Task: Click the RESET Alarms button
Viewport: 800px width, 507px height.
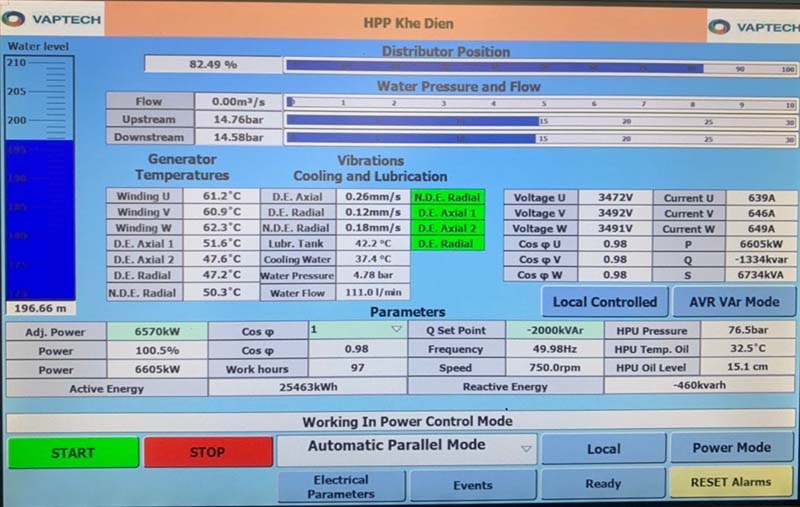Action: point(731,482)
